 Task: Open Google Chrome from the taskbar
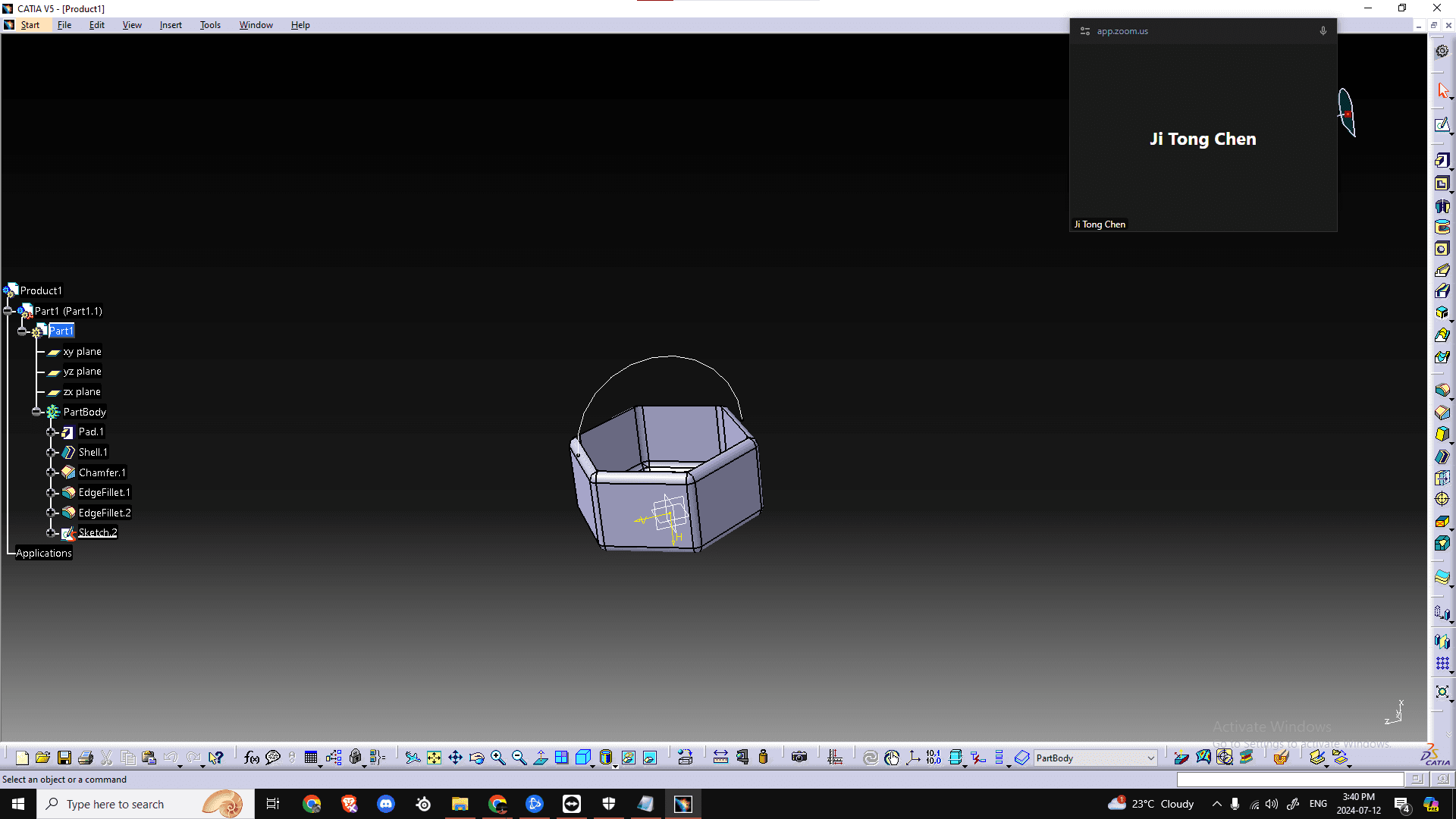tap(312, 804)
